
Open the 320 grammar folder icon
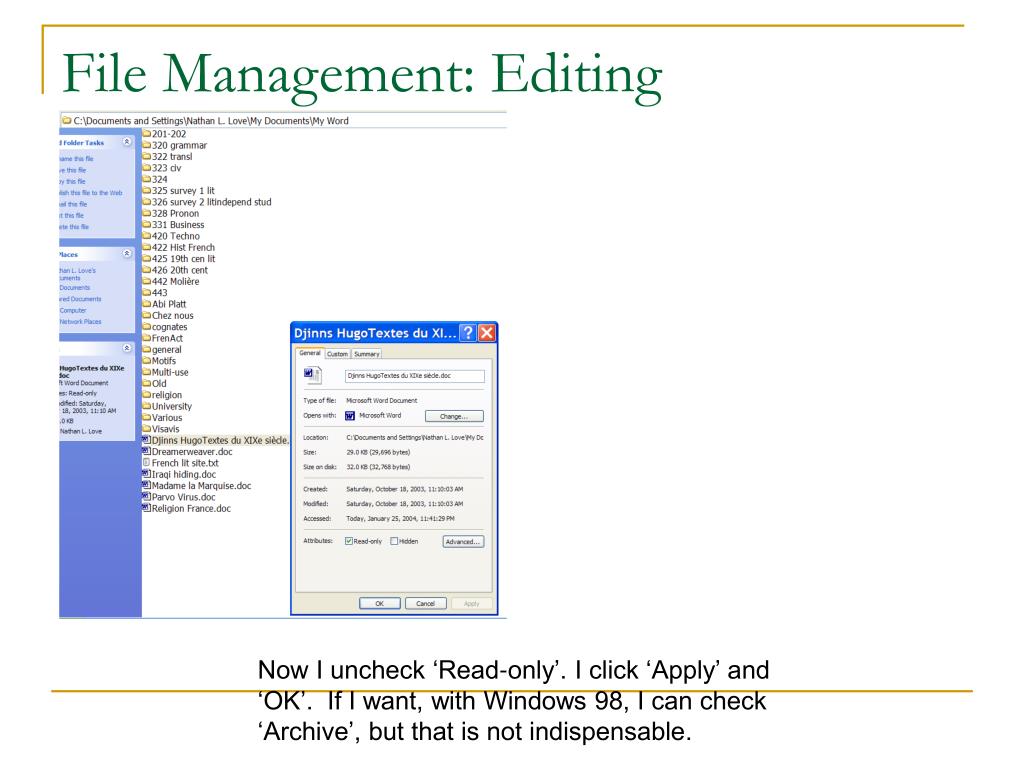click(147, 145)
